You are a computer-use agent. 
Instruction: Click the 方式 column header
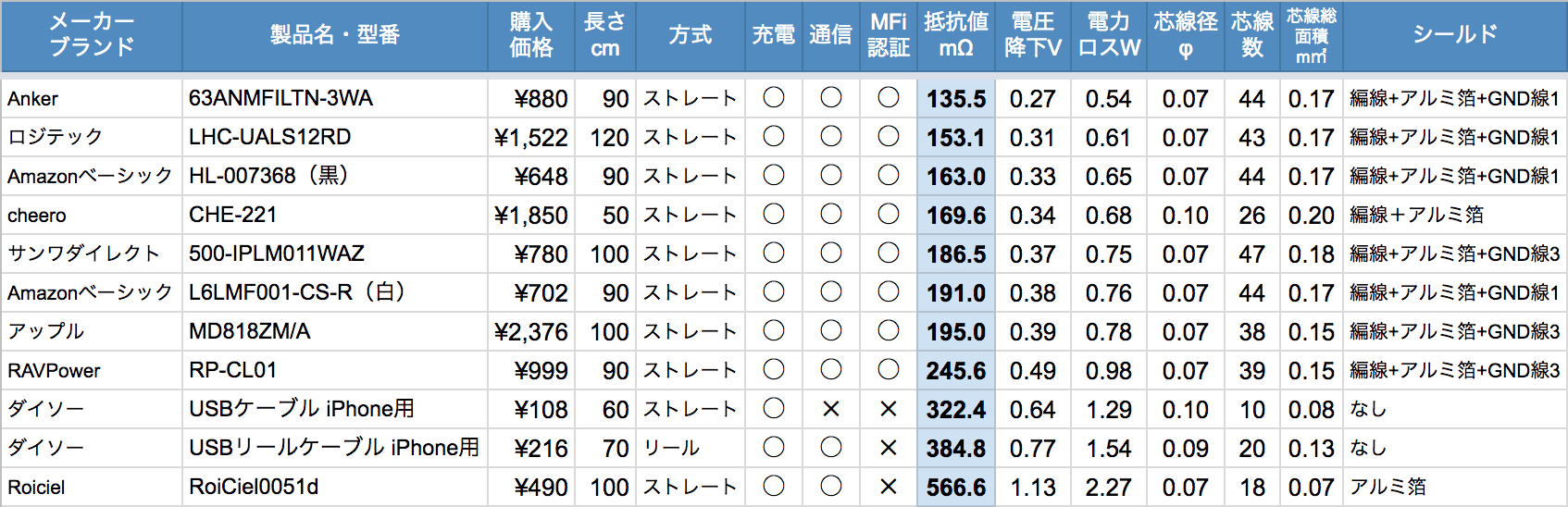pyautogui.click(x=691, y=35)
